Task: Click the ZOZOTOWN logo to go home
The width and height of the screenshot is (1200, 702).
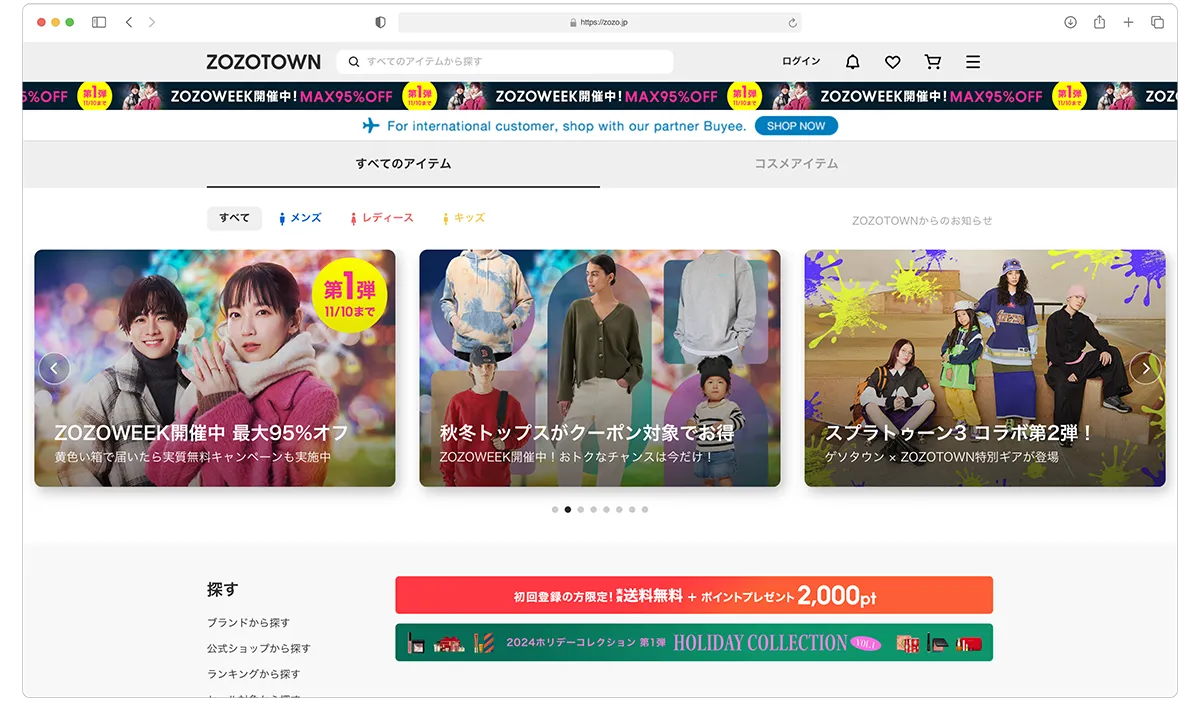Action: (x=263, y=61)
